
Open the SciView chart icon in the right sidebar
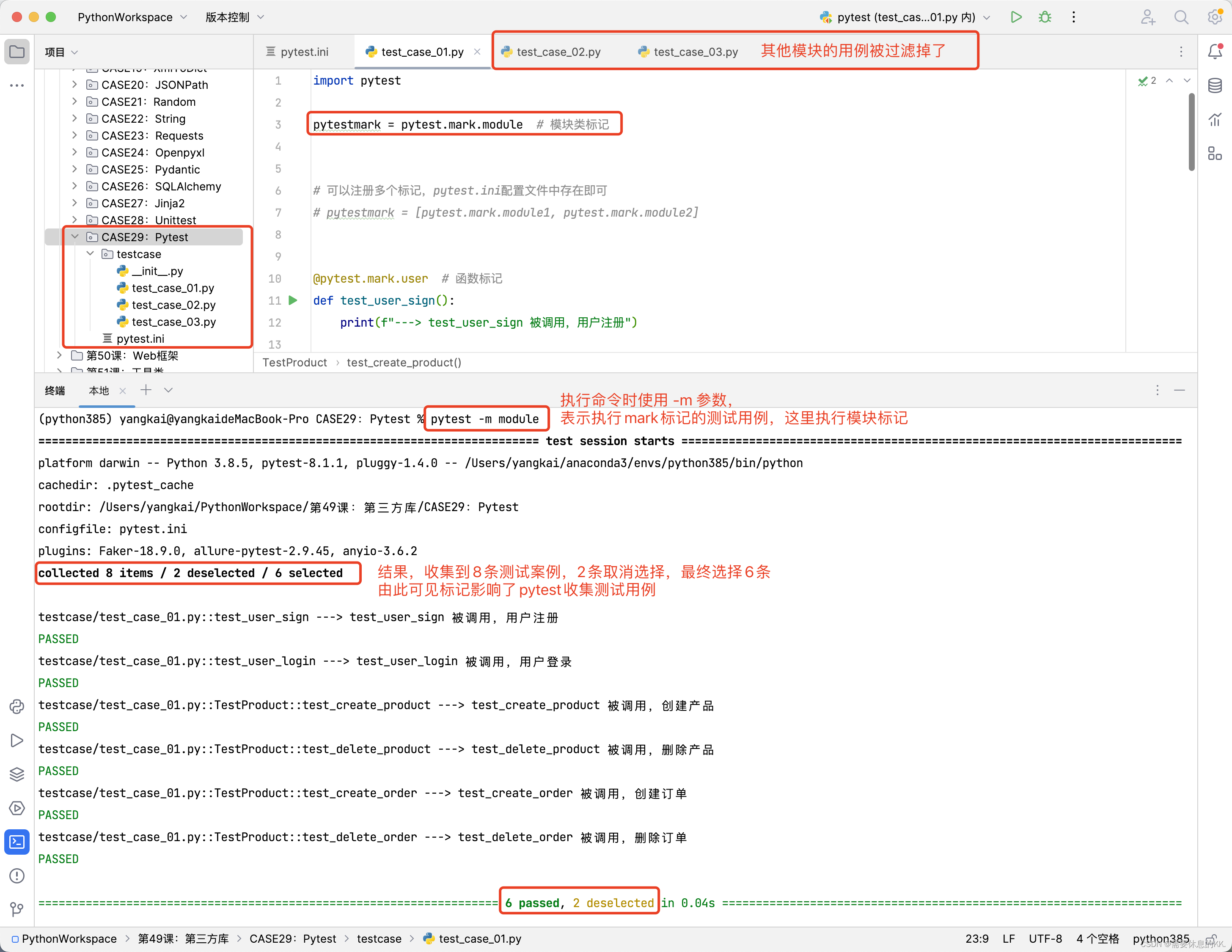coord(1215,120)
